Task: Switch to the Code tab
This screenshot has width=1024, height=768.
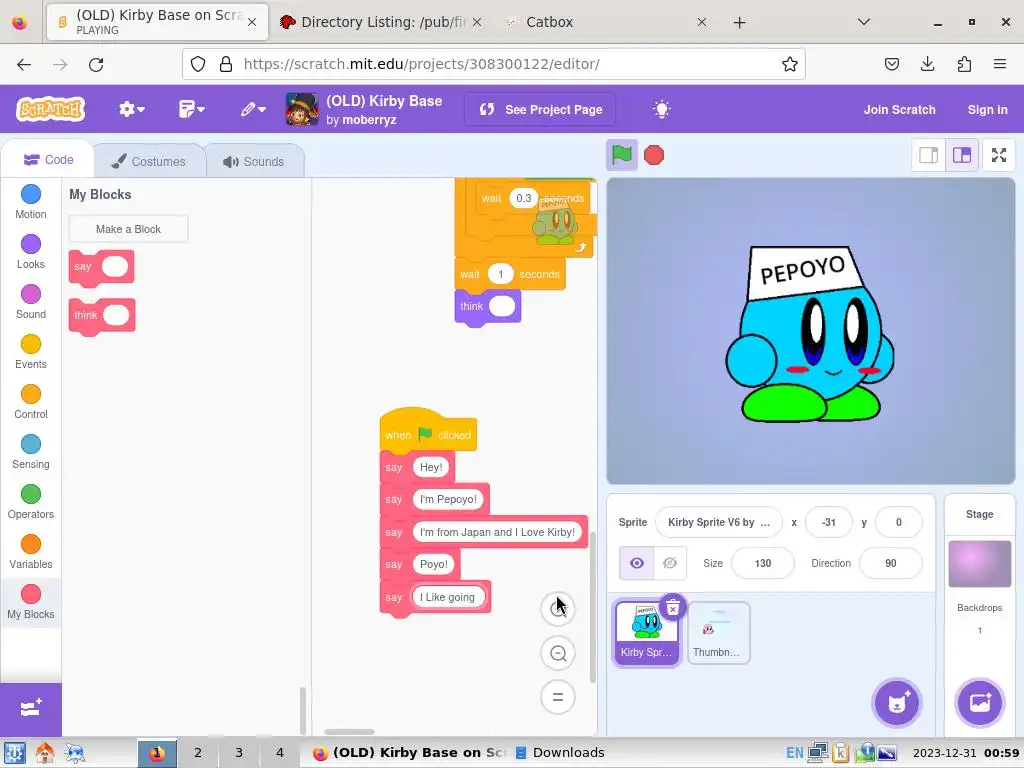Action: tap(48, 160)
